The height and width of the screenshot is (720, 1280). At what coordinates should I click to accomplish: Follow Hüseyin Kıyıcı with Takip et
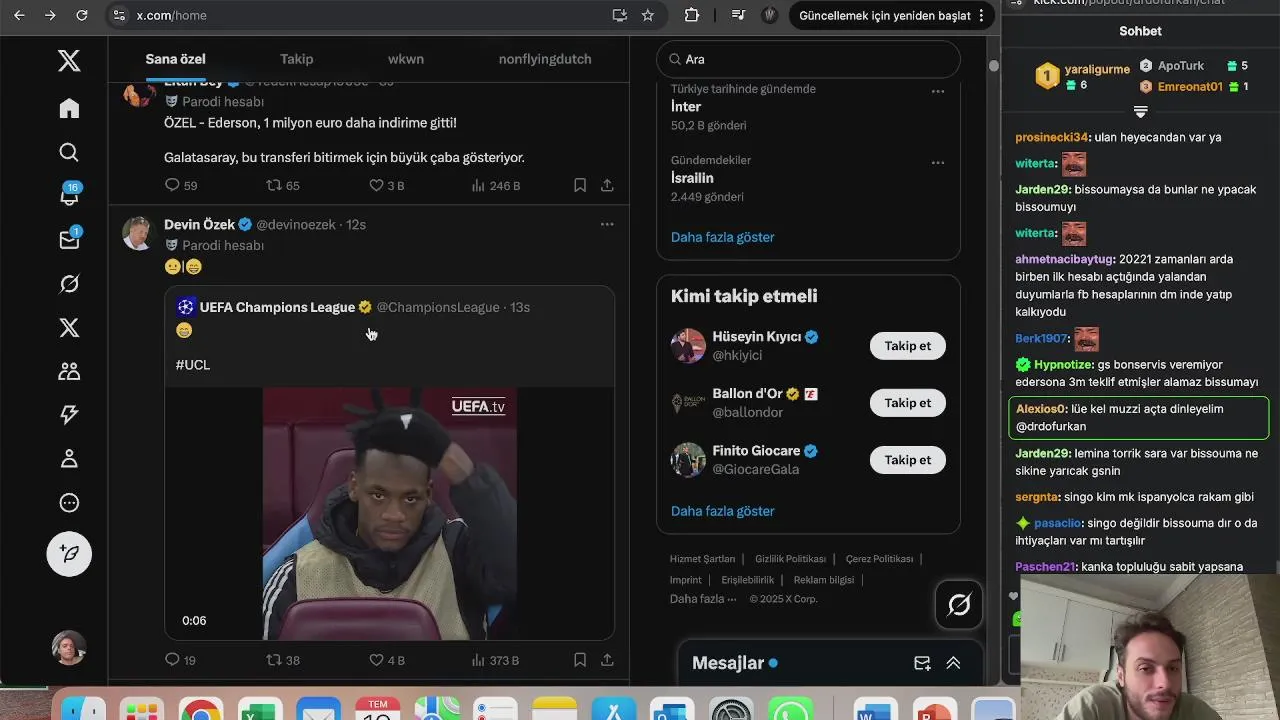(x=908, y=346)
